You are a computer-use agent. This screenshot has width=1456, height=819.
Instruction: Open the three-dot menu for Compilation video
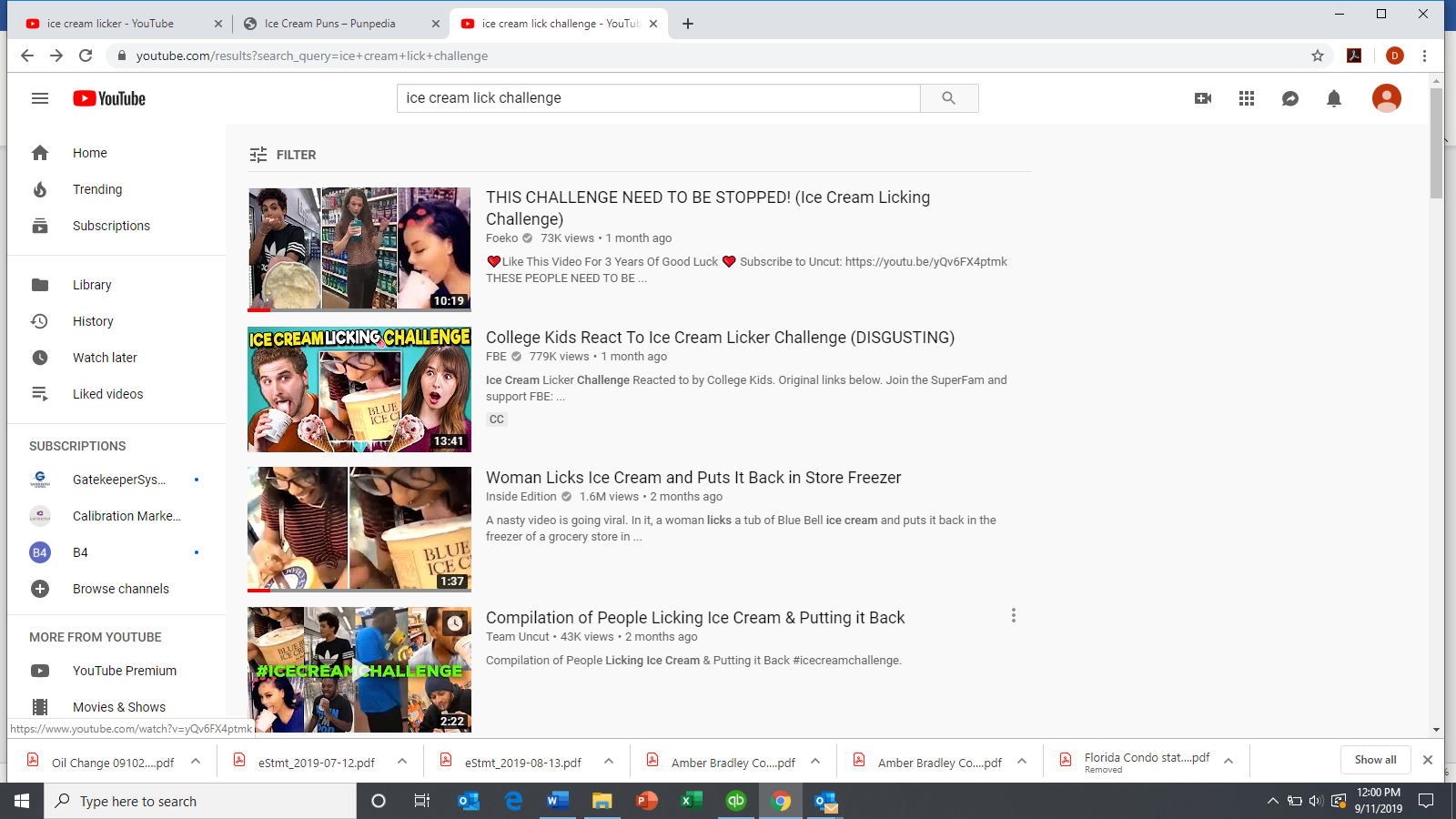click(x=1013, y=616)
